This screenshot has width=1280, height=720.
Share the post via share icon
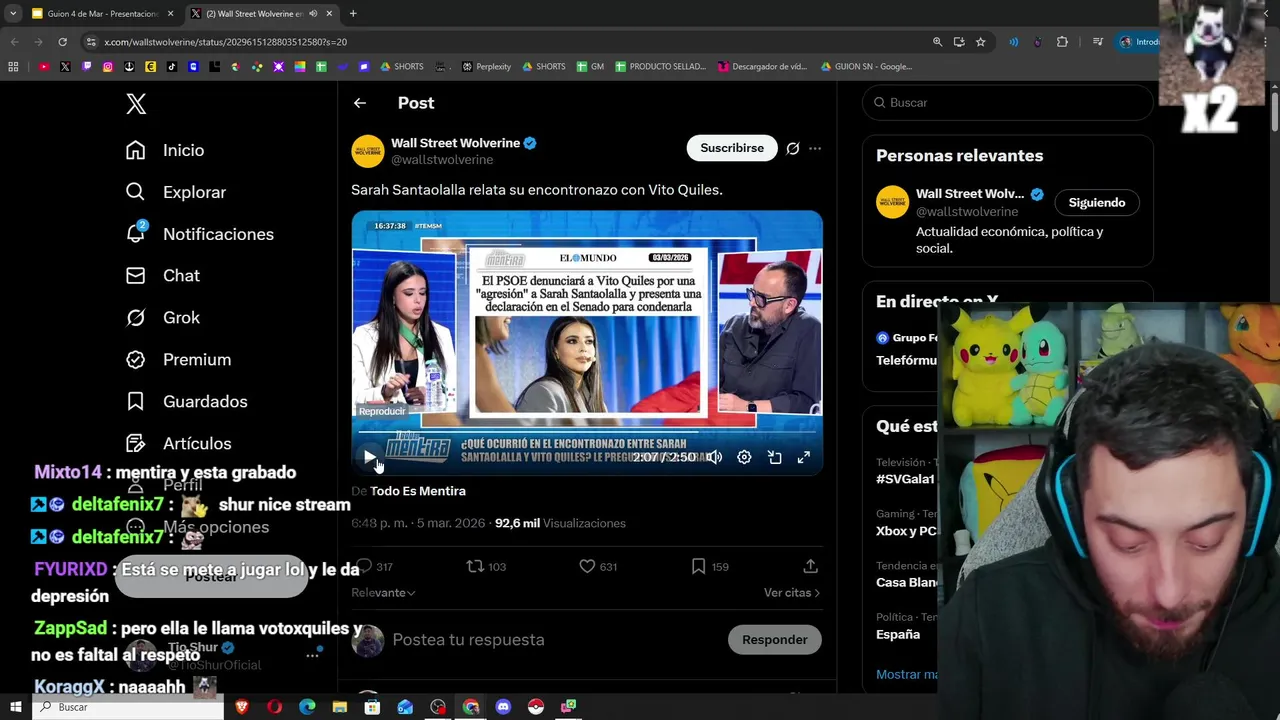coord(811,566)
